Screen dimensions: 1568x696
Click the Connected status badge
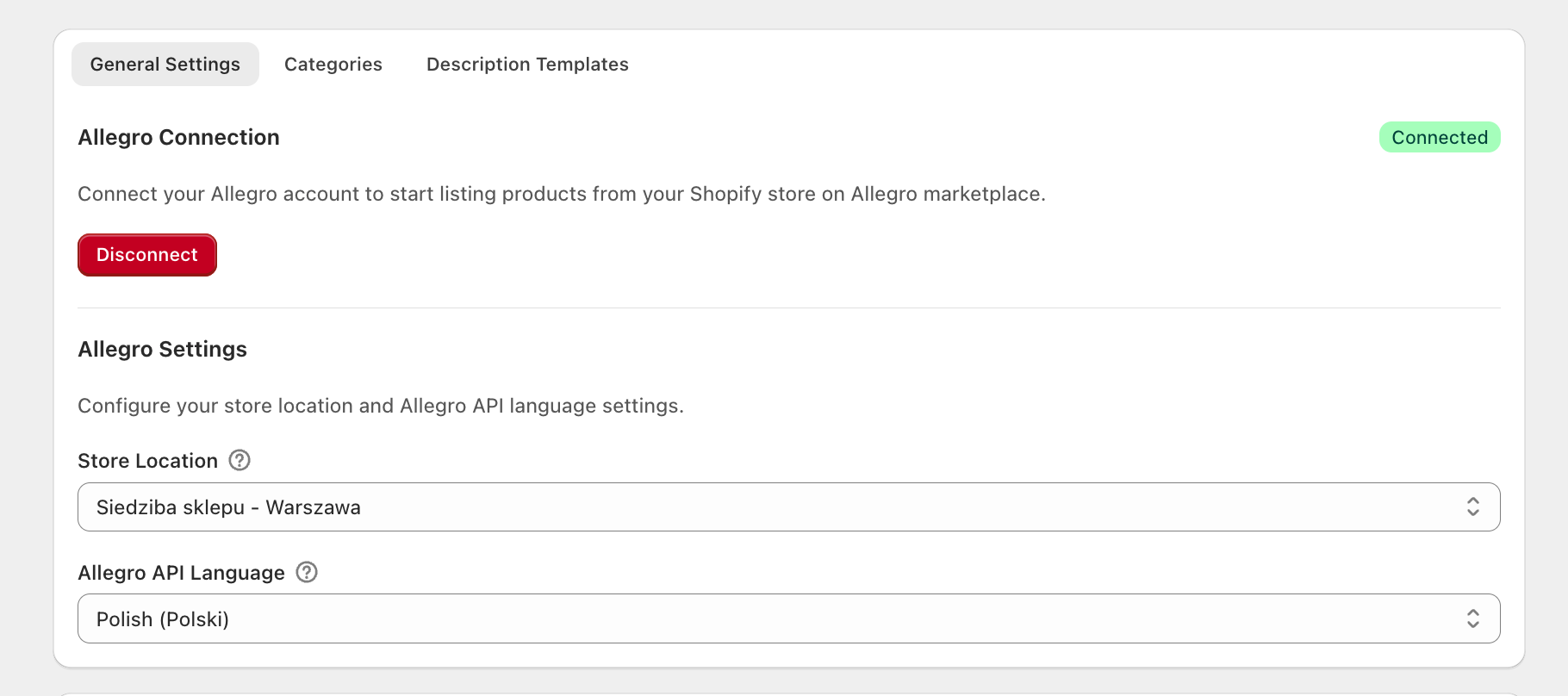click(x=1440, y=138)
